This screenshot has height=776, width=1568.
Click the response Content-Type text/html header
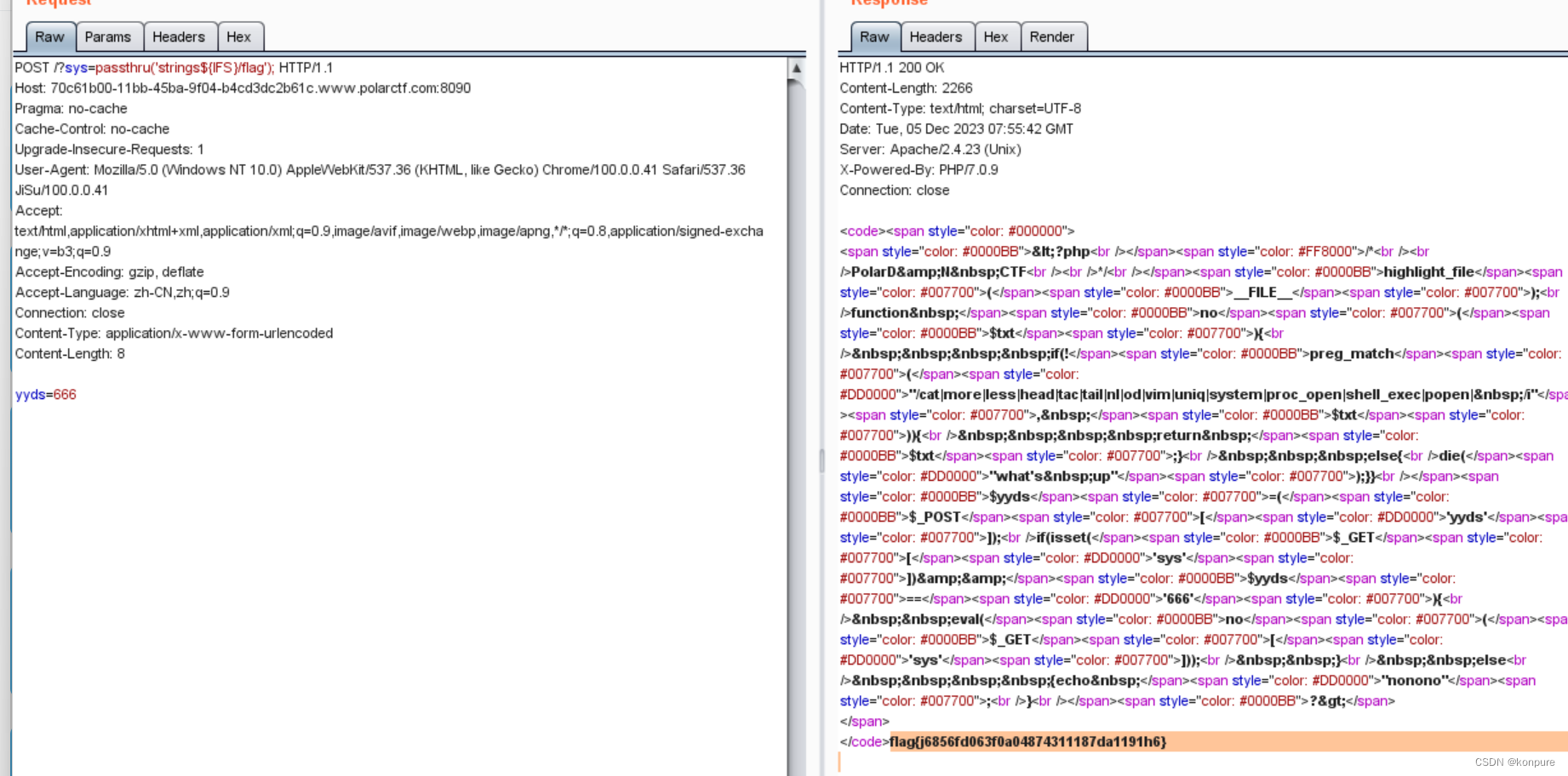(x=960, y=108)
